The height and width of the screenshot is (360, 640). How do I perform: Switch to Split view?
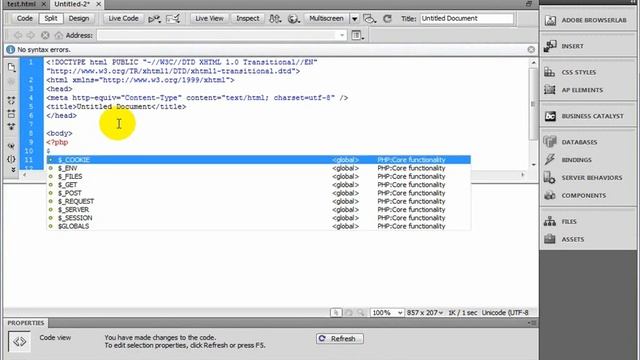point(51,18)
